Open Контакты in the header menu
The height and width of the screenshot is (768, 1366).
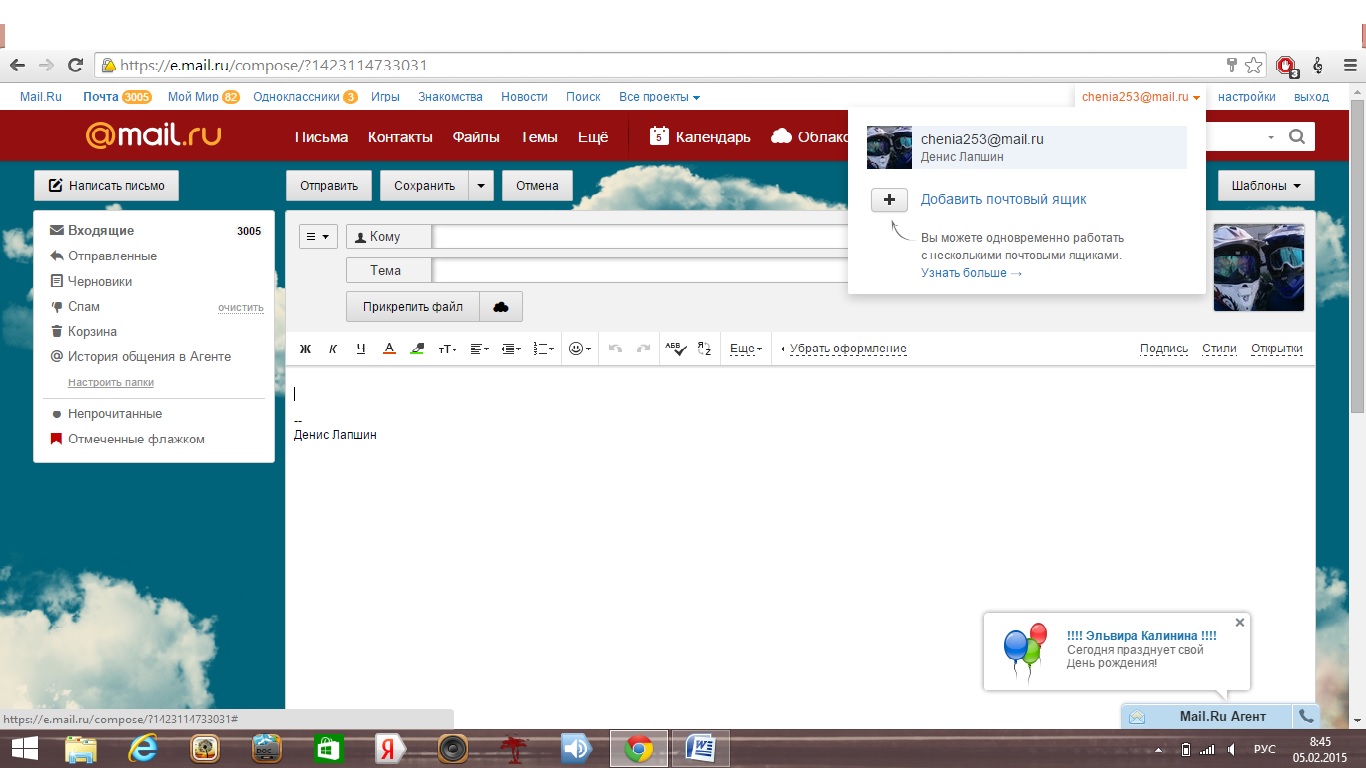pos(400,137)
